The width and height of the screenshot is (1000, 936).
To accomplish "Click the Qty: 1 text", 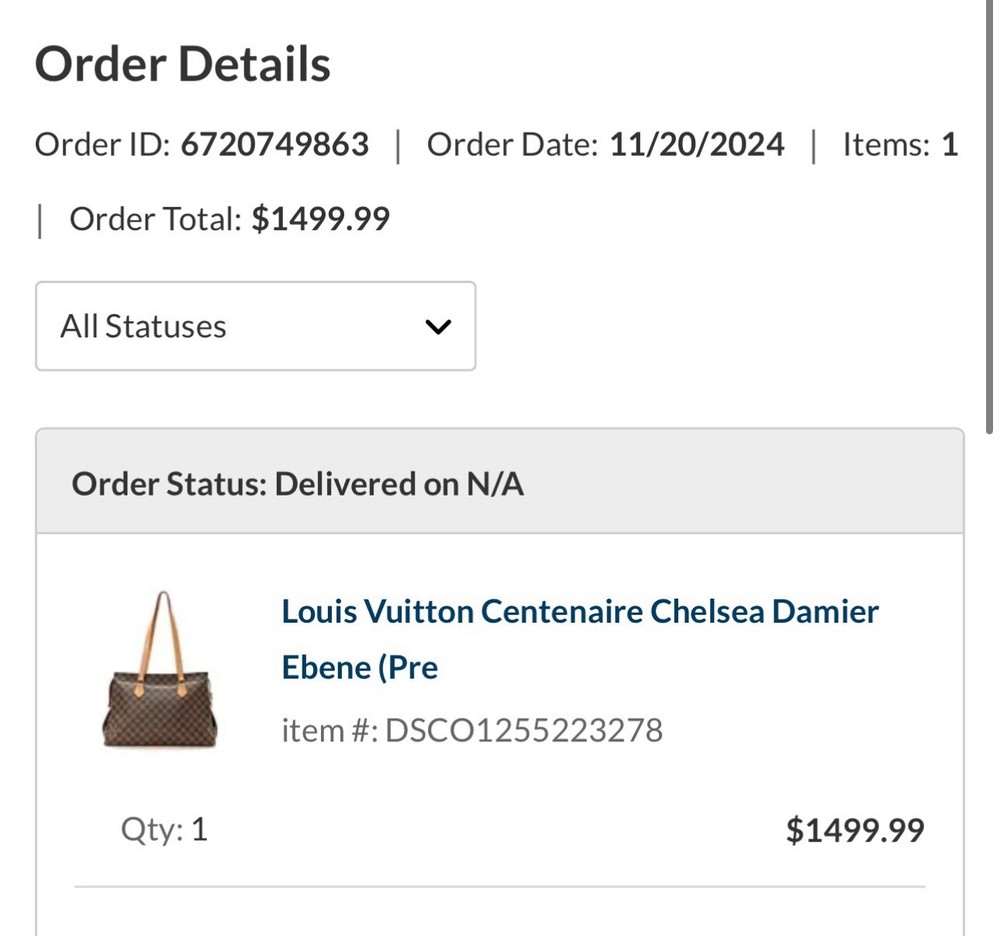I will coord(164,829).
